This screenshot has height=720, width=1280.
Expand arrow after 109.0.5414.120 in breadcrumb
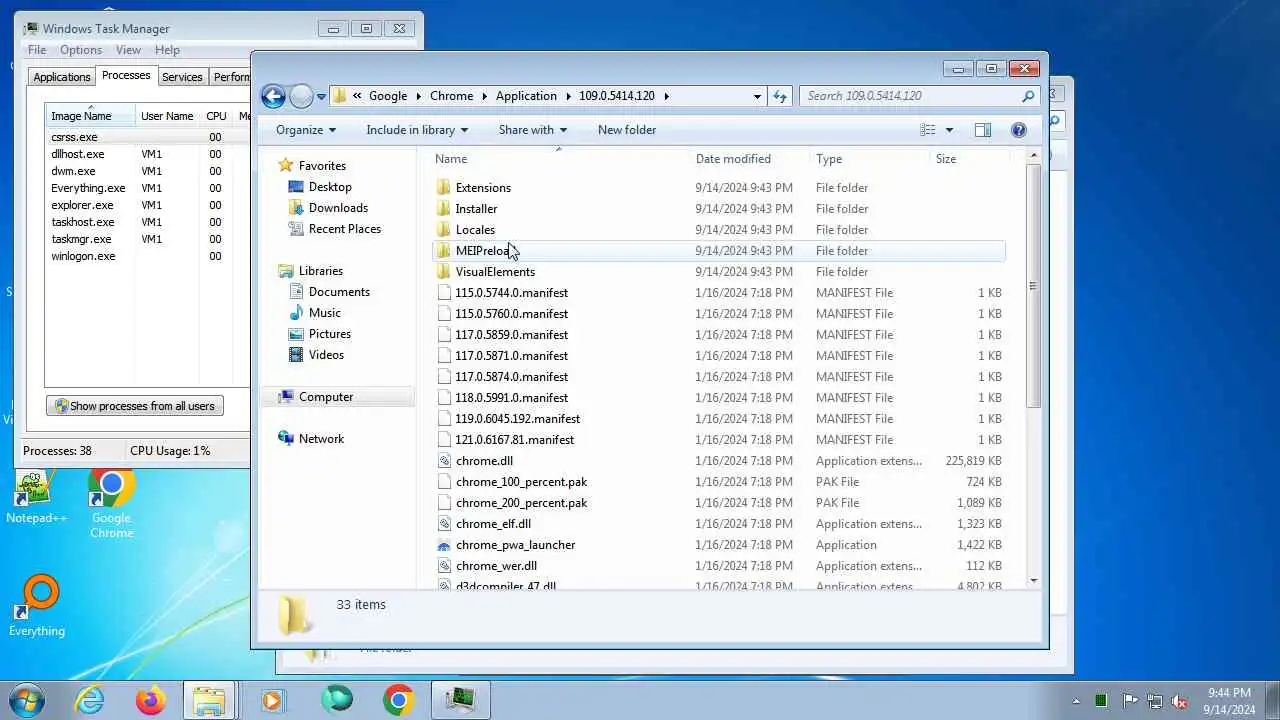tap(666, 96)
